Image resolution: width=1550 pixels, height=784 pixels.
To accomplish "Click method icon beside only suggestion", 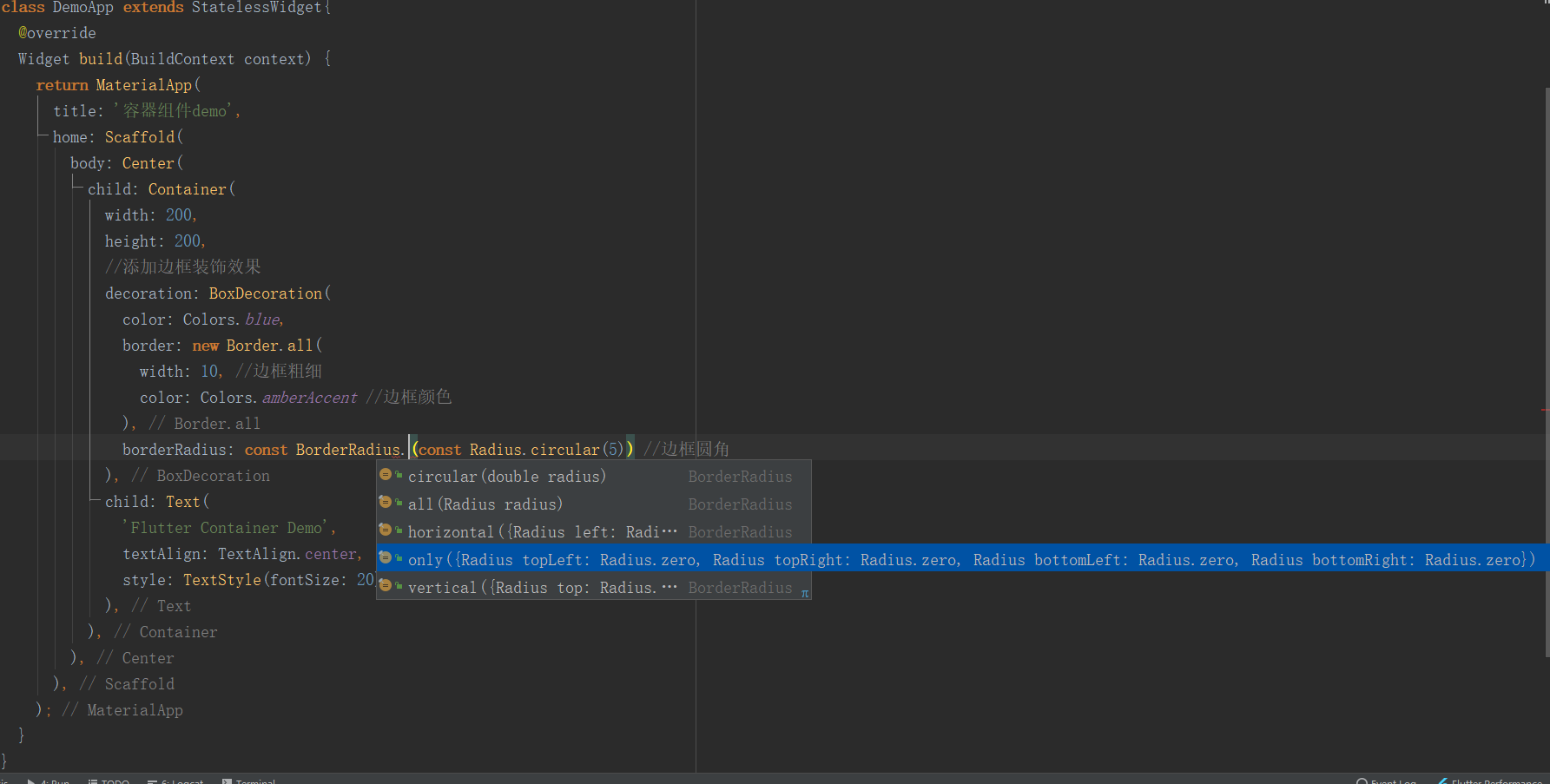I will pos(386,558).
